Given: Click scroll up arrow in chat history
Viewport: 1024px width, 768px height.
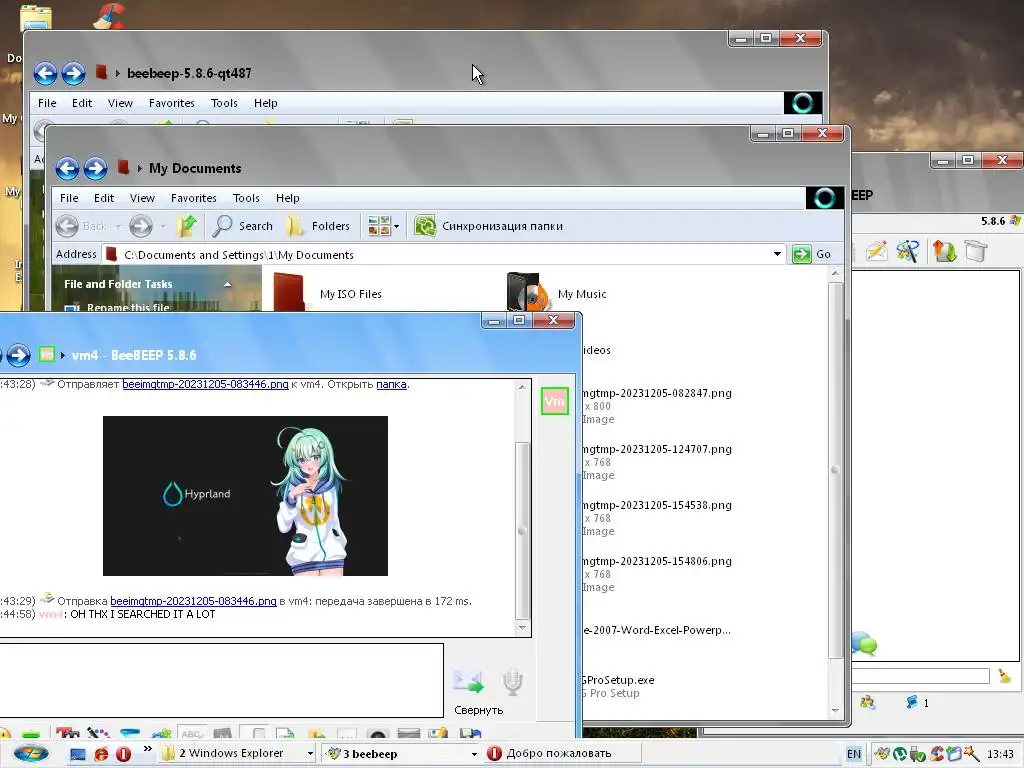Looking at the screenshot, I should click(x=522, y=387).
